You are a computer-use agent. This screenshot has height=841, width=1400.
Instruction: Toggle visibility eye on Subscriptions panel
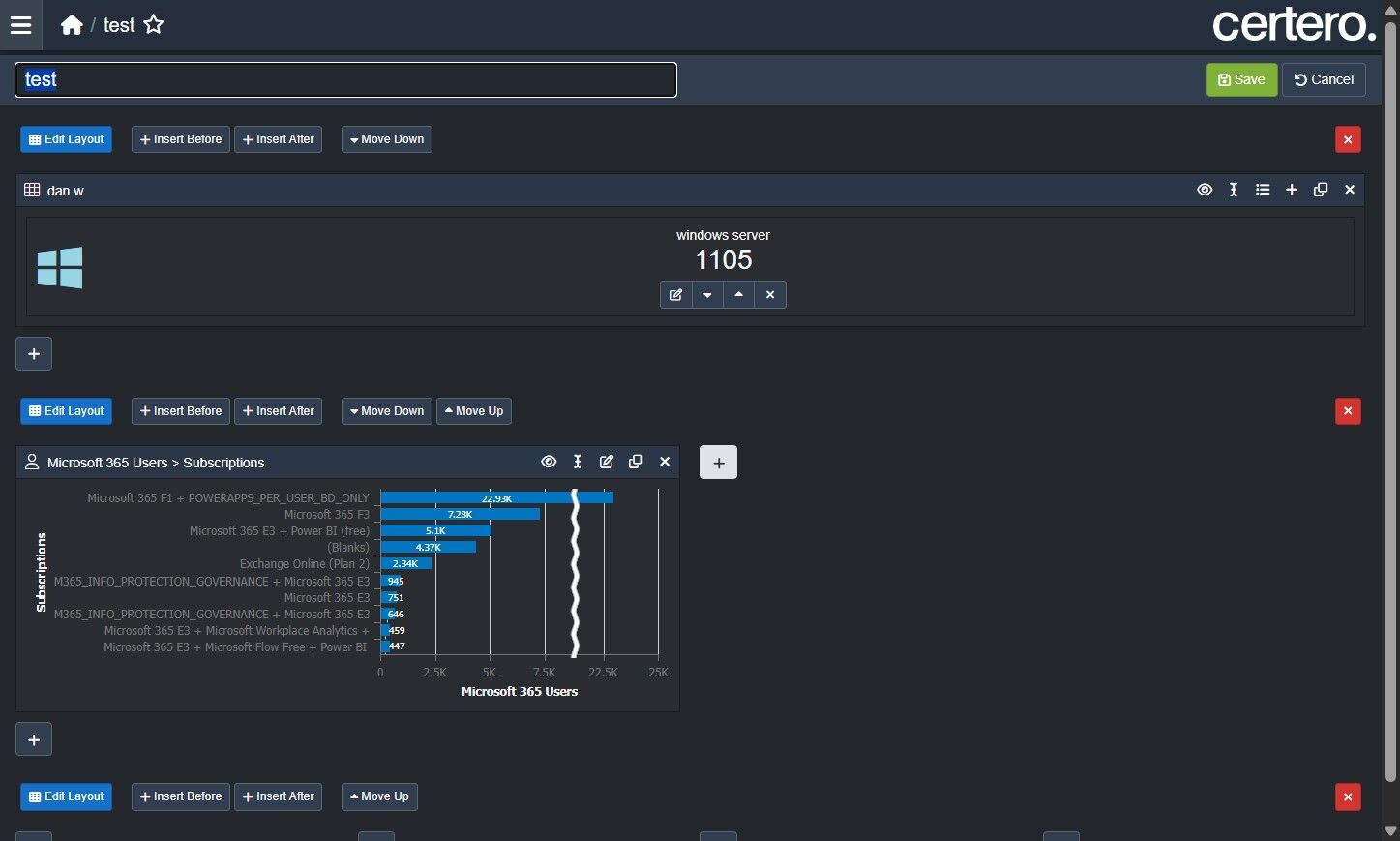(549, 462)
